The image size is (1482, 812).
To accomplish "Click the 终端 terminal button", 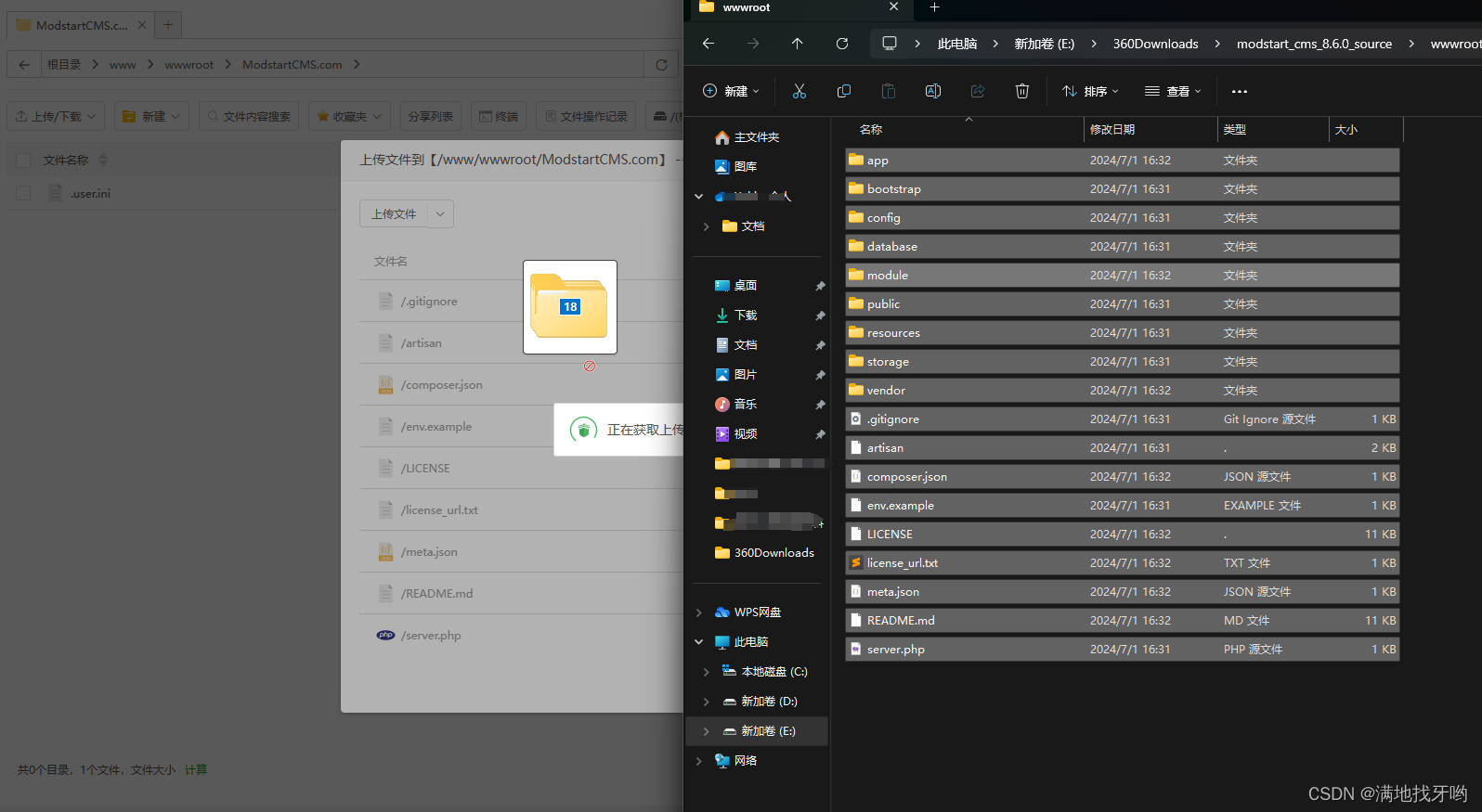I will (x=499, y=117).
